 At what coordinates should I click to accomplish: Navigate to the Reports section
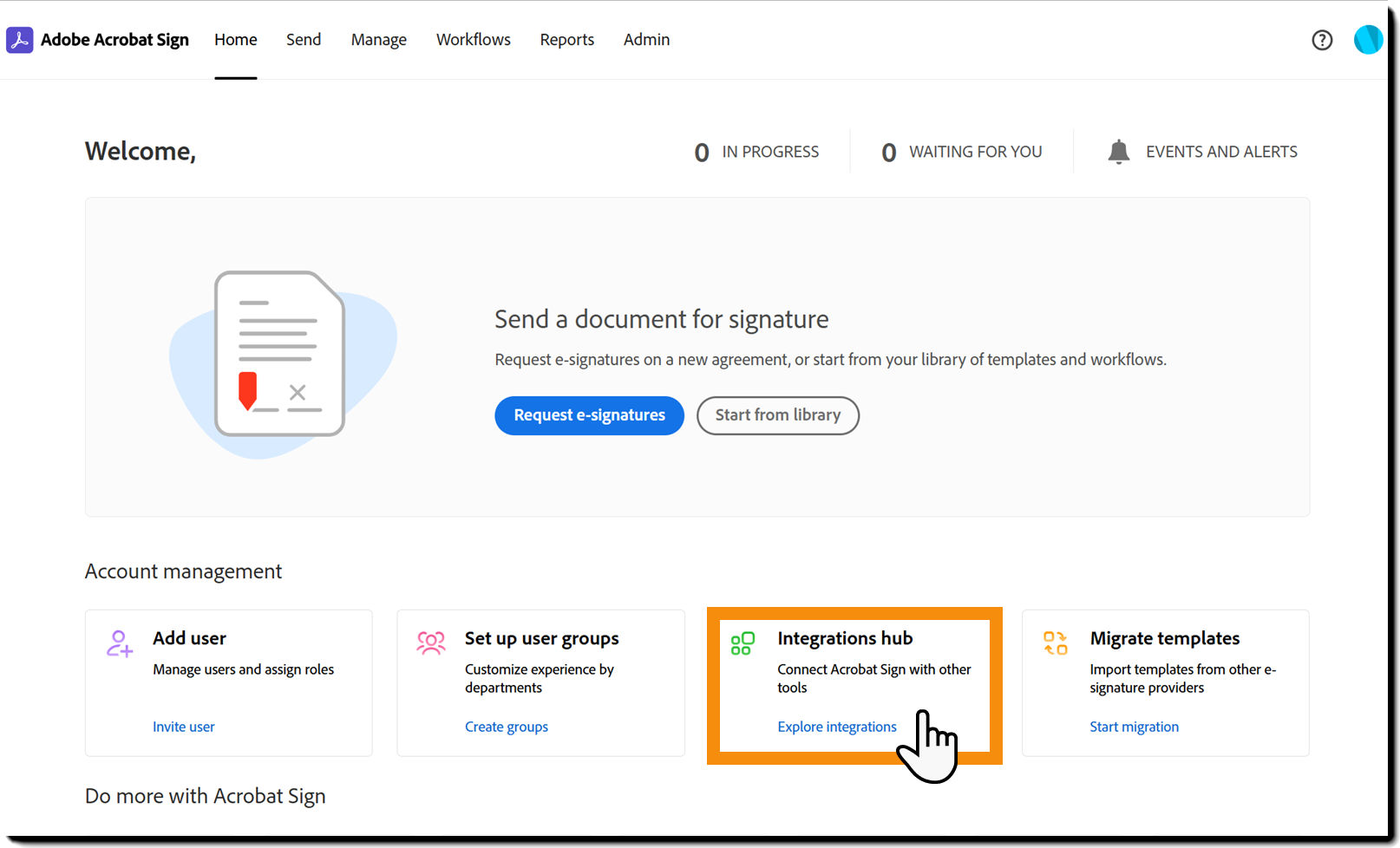(566, 39)
